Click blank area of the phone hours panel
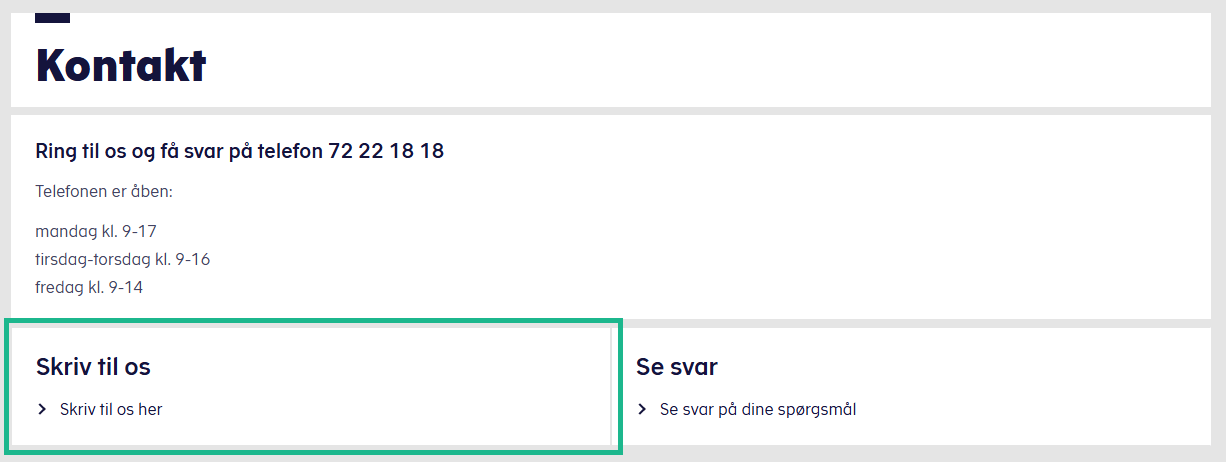This screenshot has height=462, width=1226. tap(800, 240)
